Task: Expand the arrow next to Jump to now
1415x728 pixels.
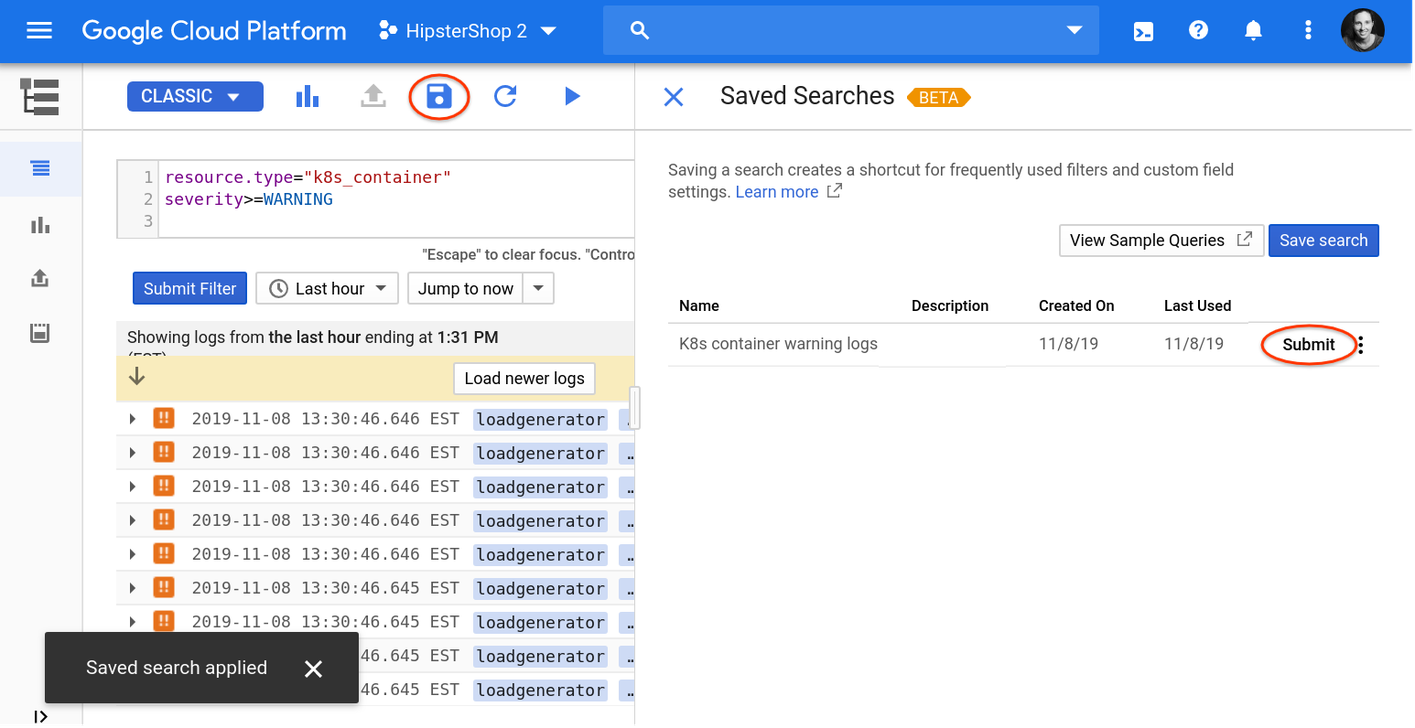Action: (x=538, y=288)
